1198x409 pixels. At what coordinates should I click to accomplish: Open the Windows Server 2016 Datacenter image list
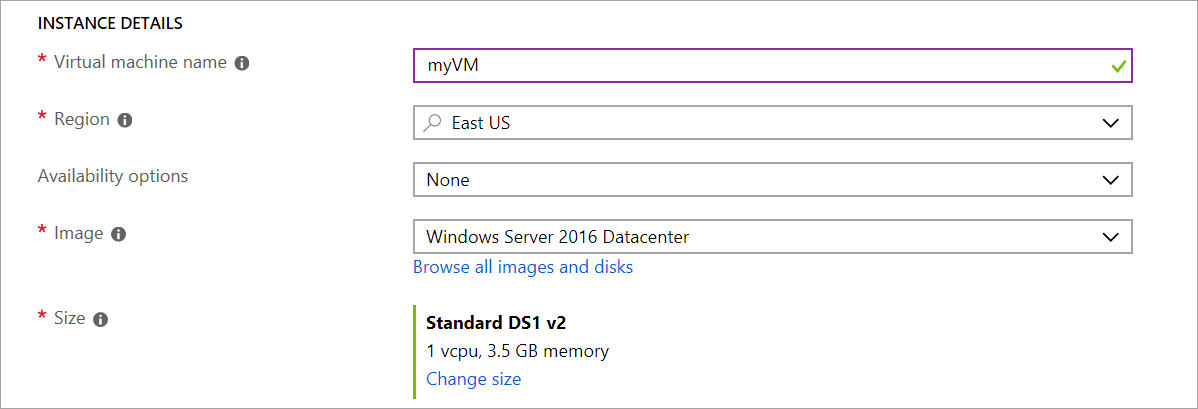click(772, 237)
